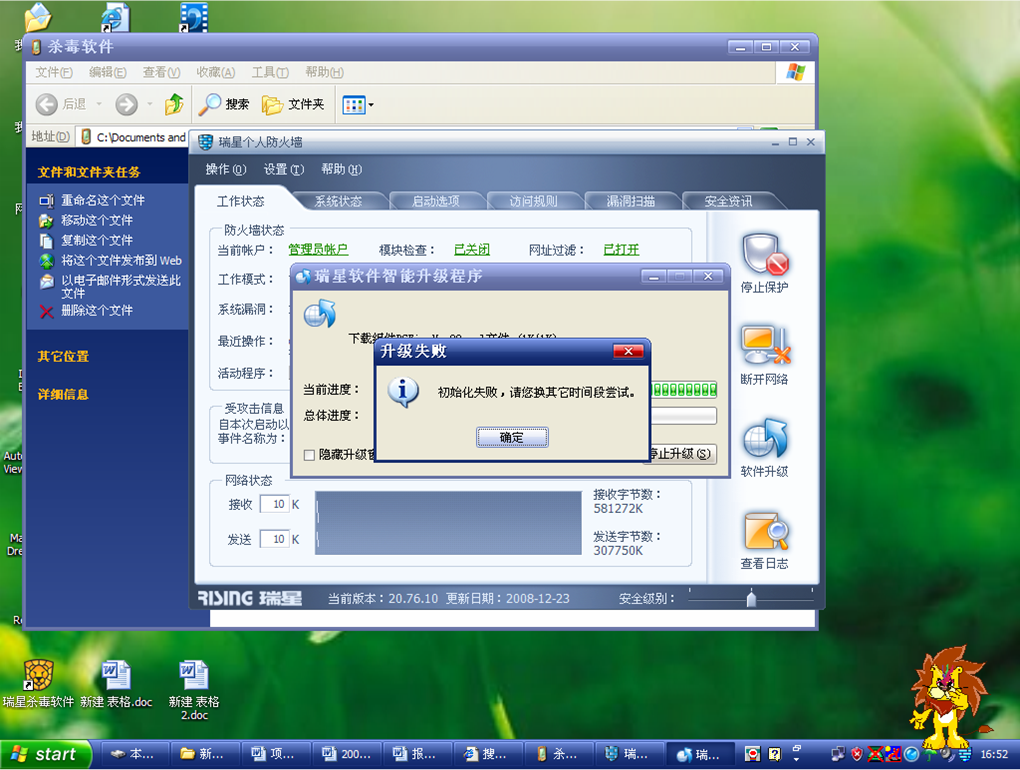1020x770 pixels.
Task: Open the 收藏(A) menu in 杀毒软件 window
Action: [216, 72]
